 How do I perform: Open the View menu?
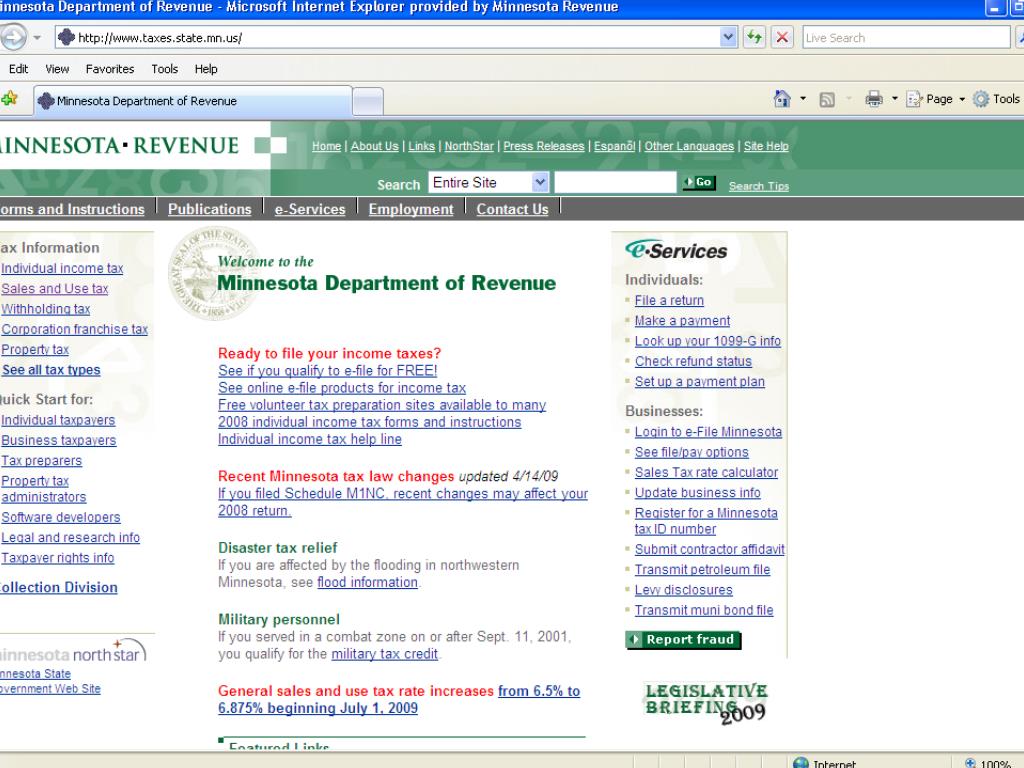(x=57, y=69)
